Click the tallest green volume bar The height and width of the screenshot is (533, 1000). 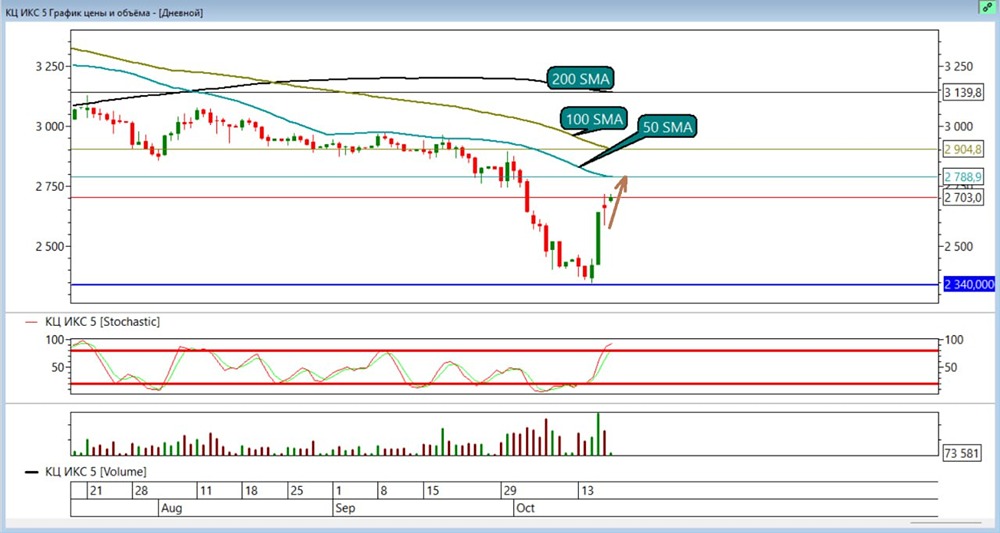point(598,434)
